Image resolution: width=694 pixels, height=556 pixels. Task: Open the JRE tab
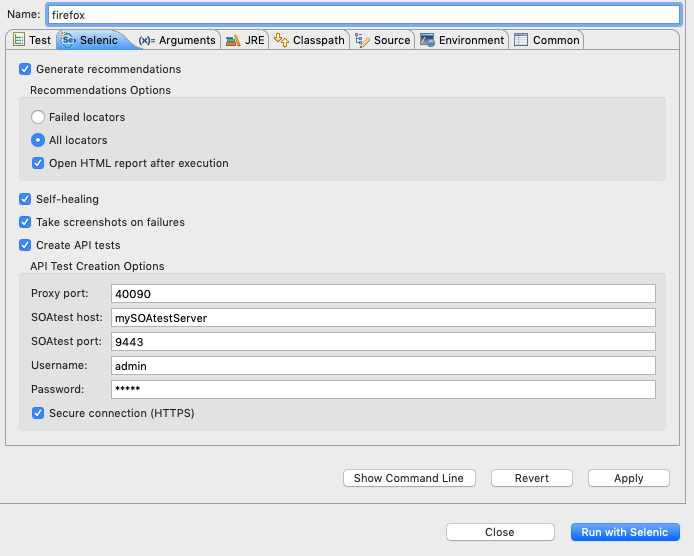(245, 40)
